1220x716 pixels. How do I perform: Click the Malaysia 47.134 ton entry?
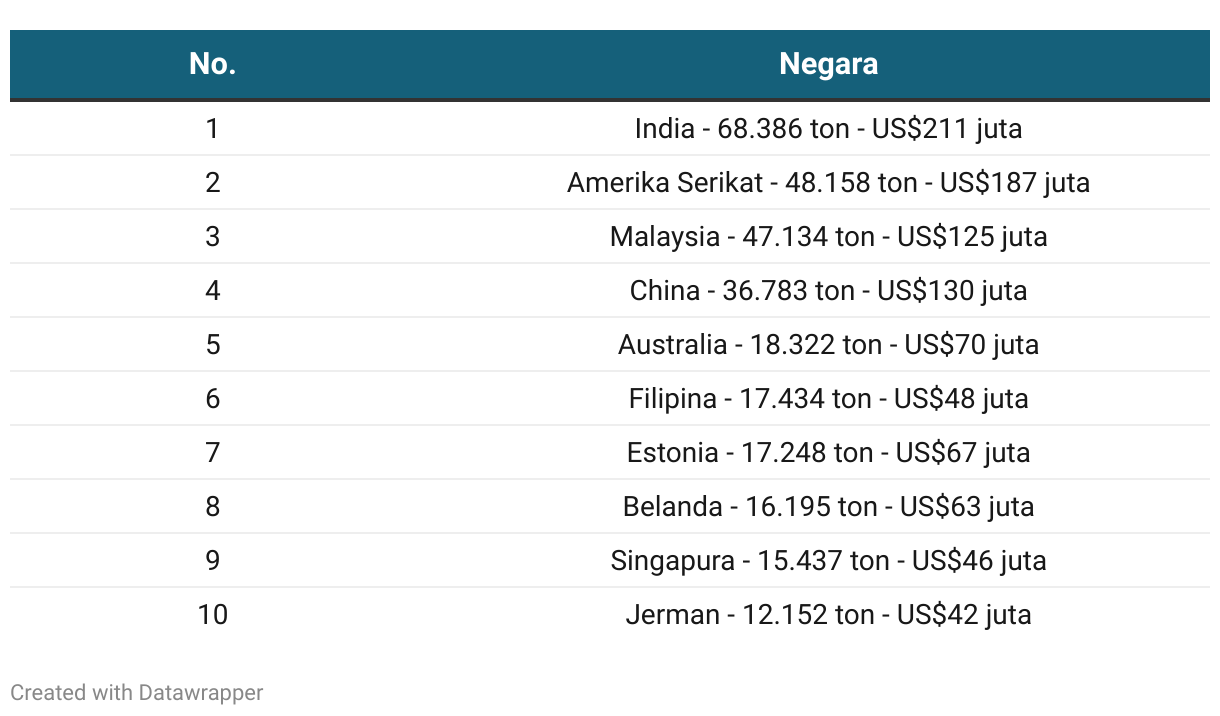pos(828,237)
